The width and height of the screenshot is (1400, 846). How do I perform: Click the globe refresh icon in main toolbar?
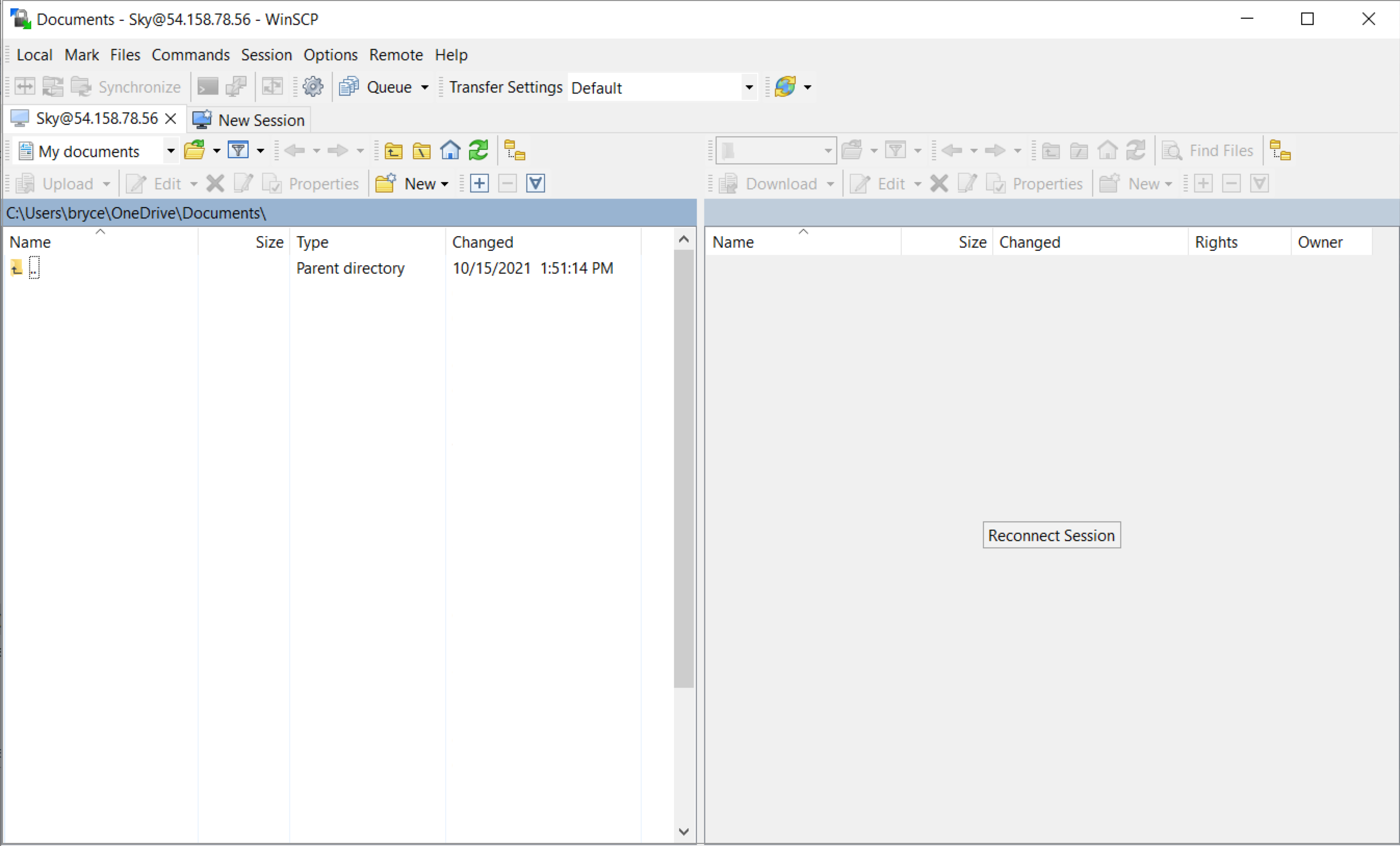785,87
